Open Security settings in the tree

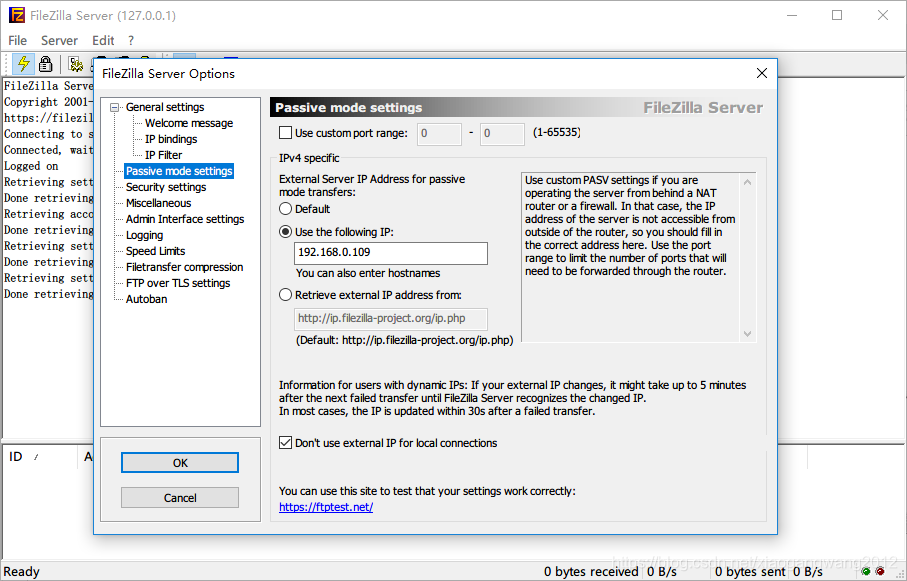pos(166,187)
